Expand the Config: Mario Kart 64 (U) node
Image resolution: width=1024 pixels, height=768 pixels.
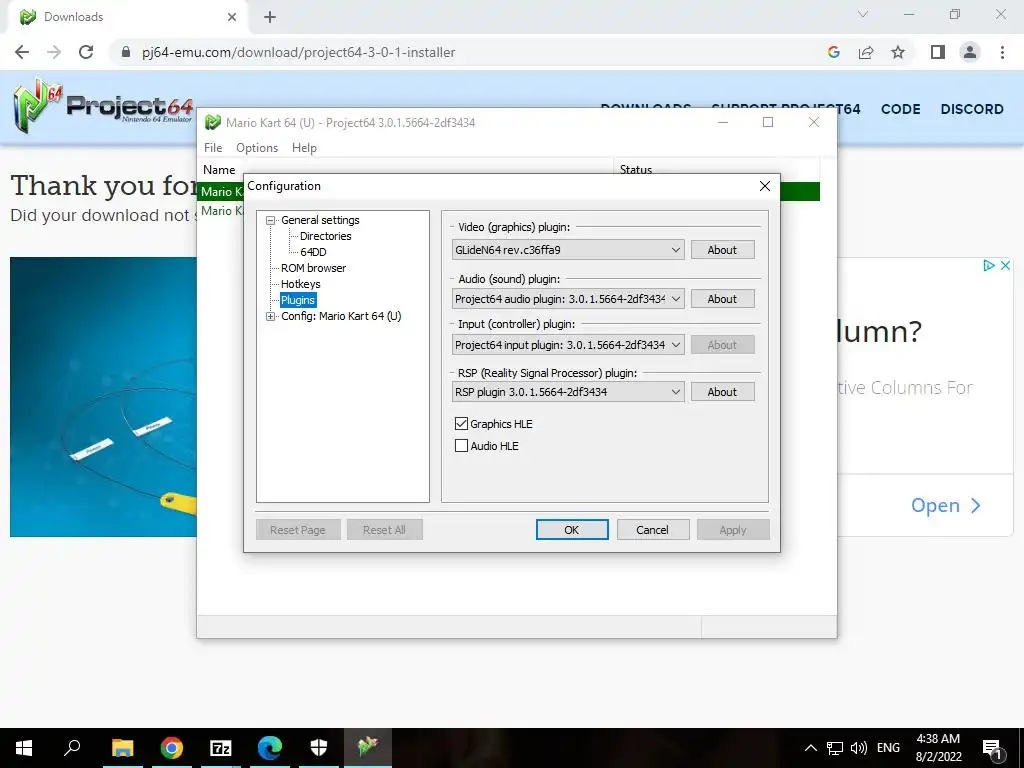click(x=270, y=316)
